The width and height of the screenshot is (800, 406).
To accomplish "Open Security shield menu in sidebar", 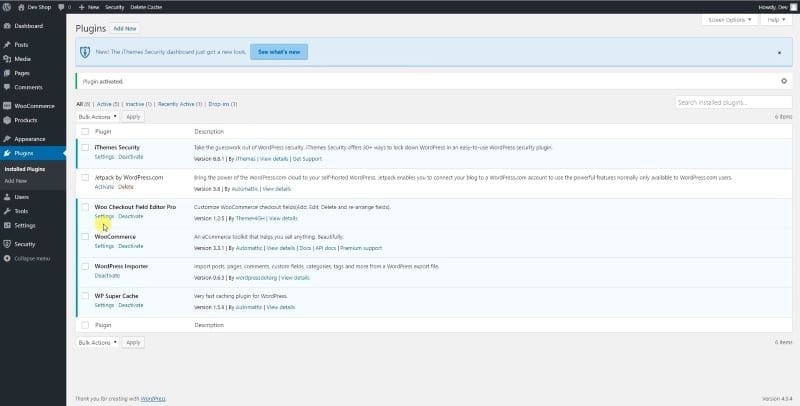I will point(7,244).
